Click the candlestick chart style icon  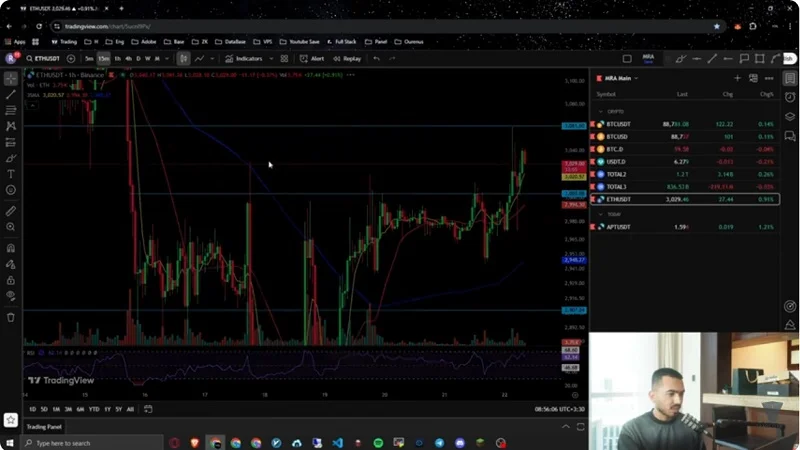(x=183, y=58)
